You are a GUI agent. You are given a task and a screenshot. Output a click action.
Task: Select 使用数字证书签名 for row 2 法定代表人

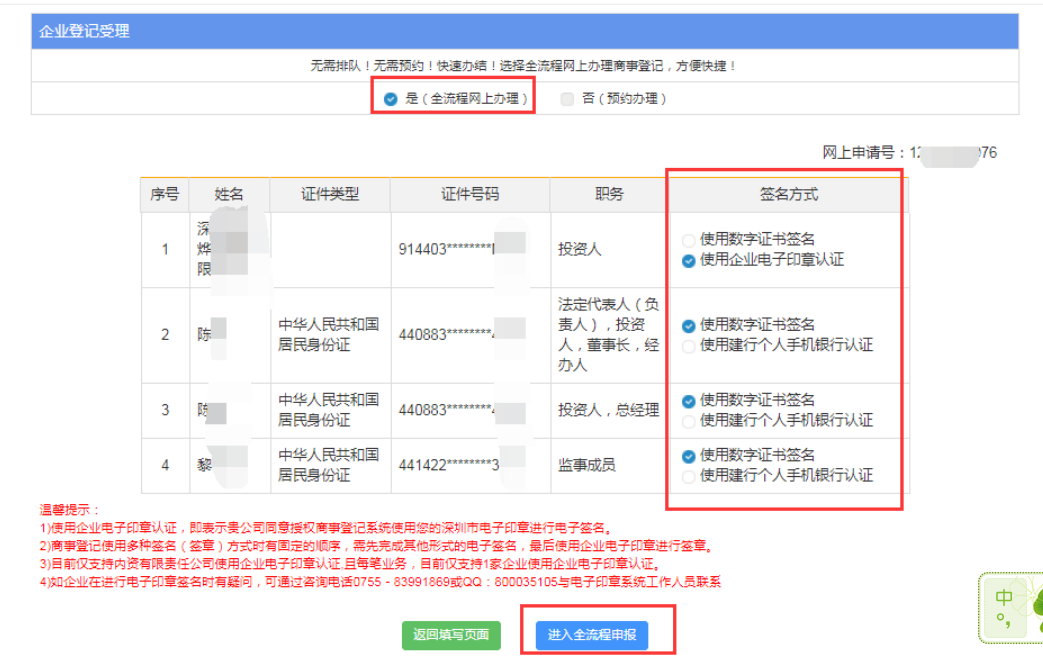(688, 325)
